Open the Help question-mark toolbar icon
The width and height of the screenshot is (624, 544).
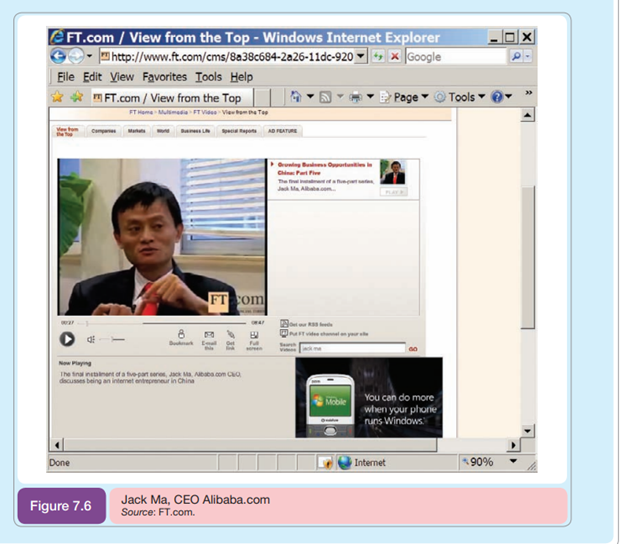[497, 97]
